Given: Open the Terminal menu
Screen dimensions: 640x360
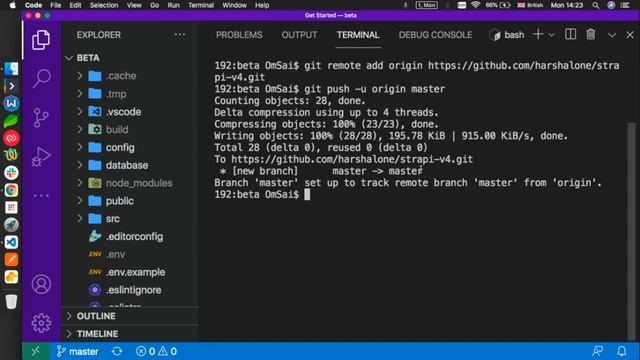Looking at the screenshot, I should click(x=201, y=5).
